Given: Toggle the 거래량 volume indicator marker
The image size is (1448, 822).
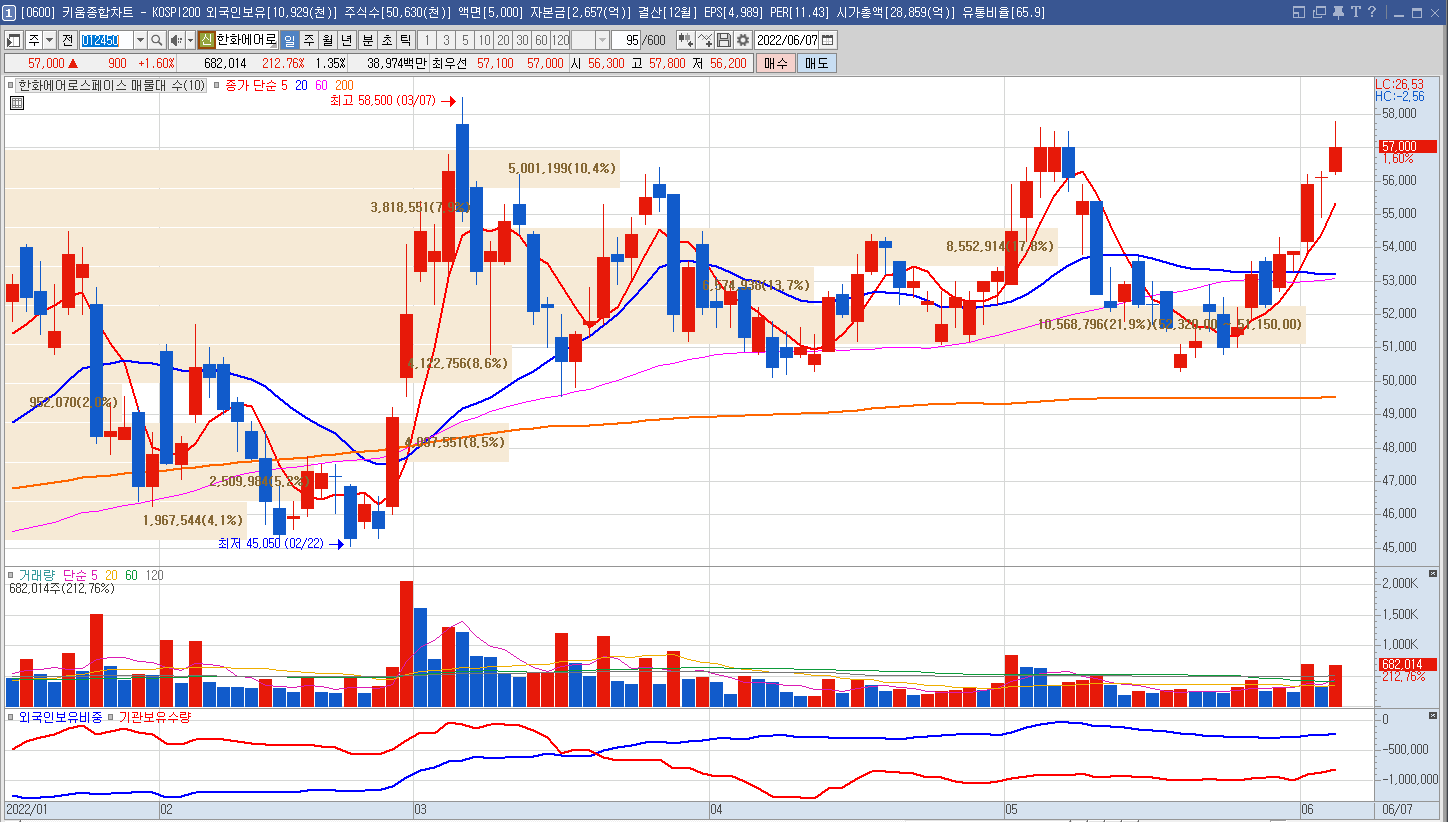Looking at the screenshot, I should pos(12,576).
